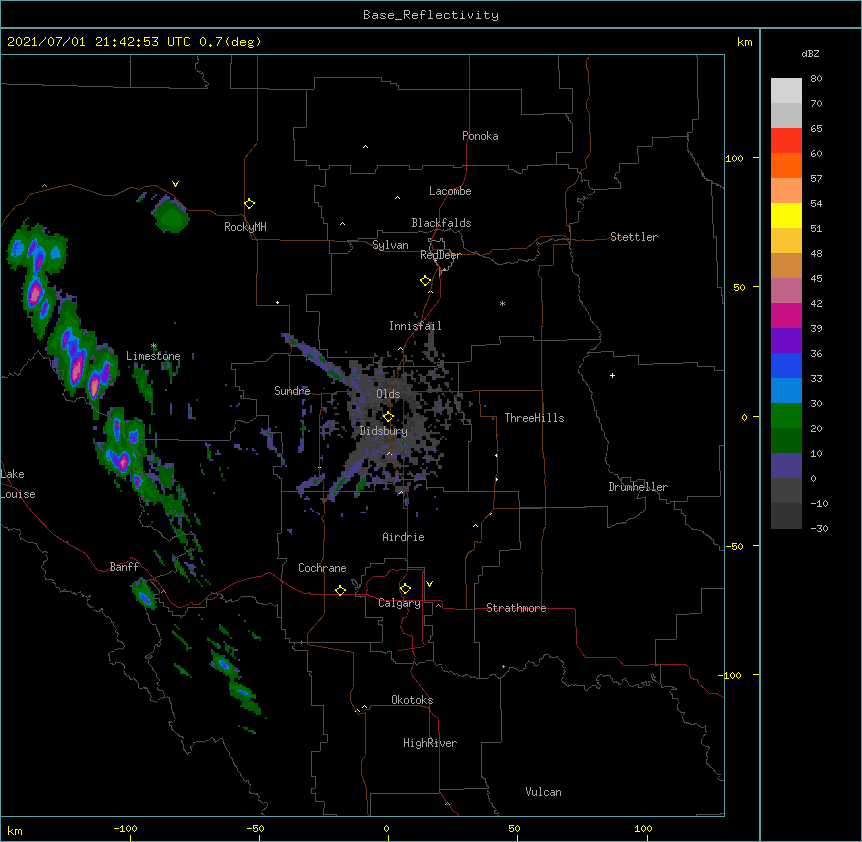The width and height of the screenshot is (862, 842).
Task: Select the blue 36-33 dBZ legend swatch
Action: pyautogui.click(x=786, y=366)
